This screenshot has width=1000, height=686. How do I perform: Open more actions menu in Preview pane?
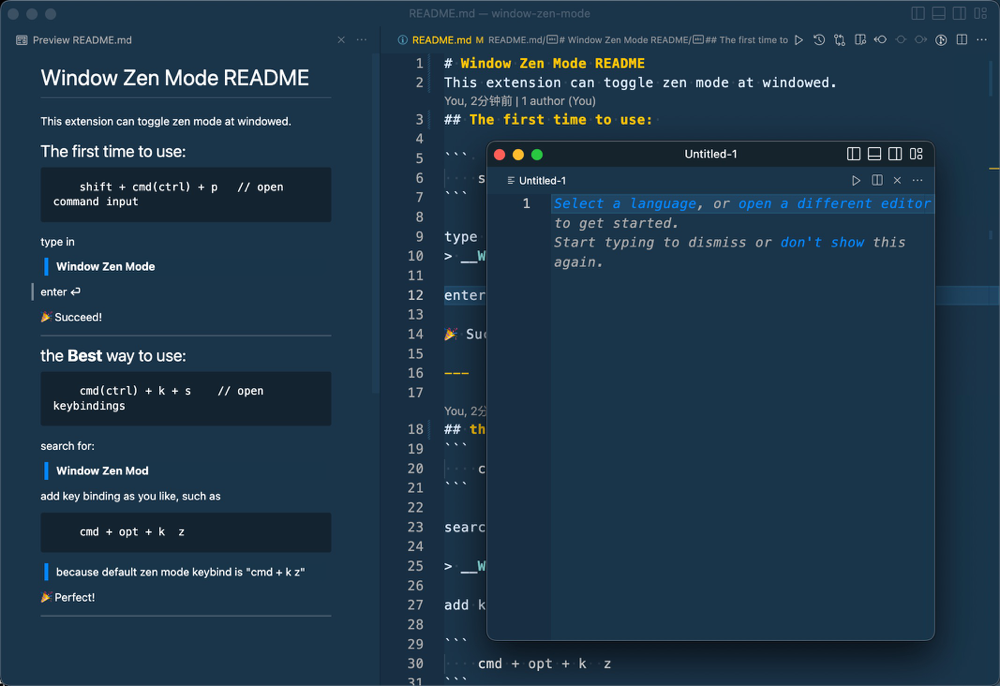pyautogui.click(x=362, y=40)
